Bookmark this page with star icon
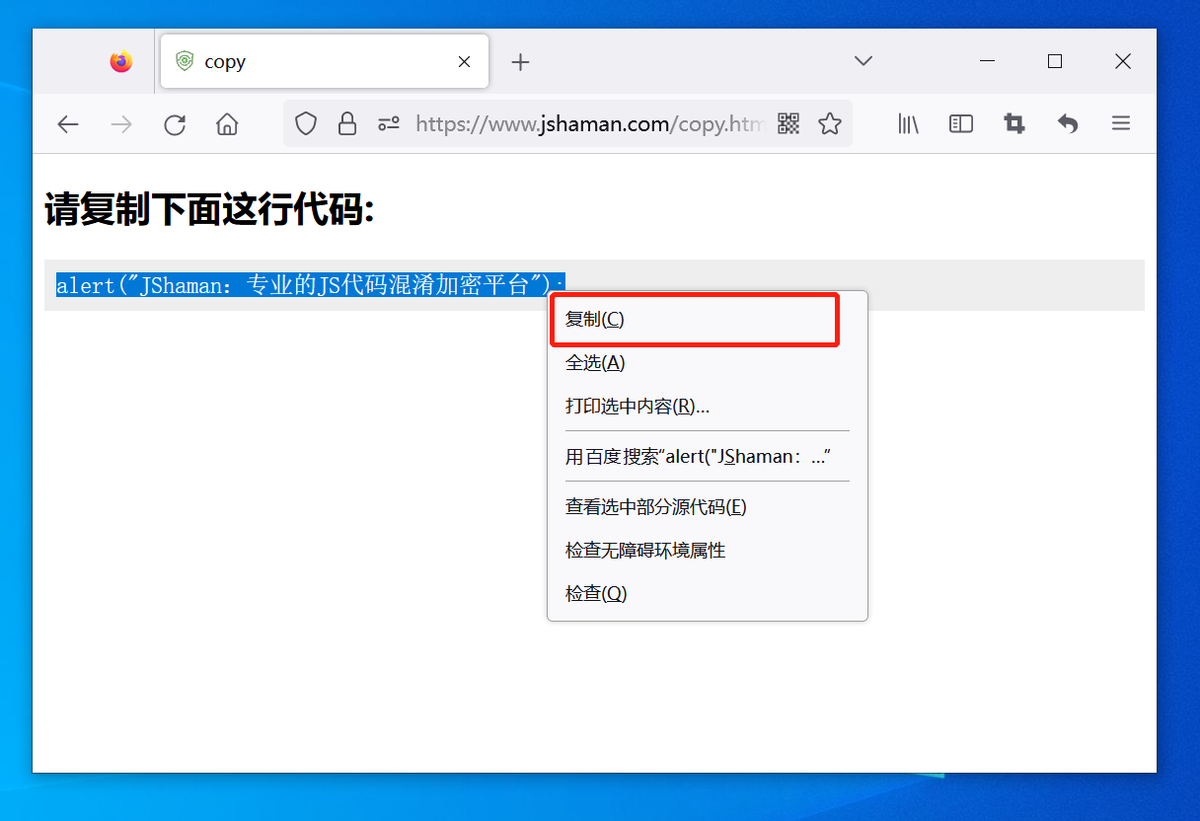This screenshot has height=821, width=1200. click(830, 124)
